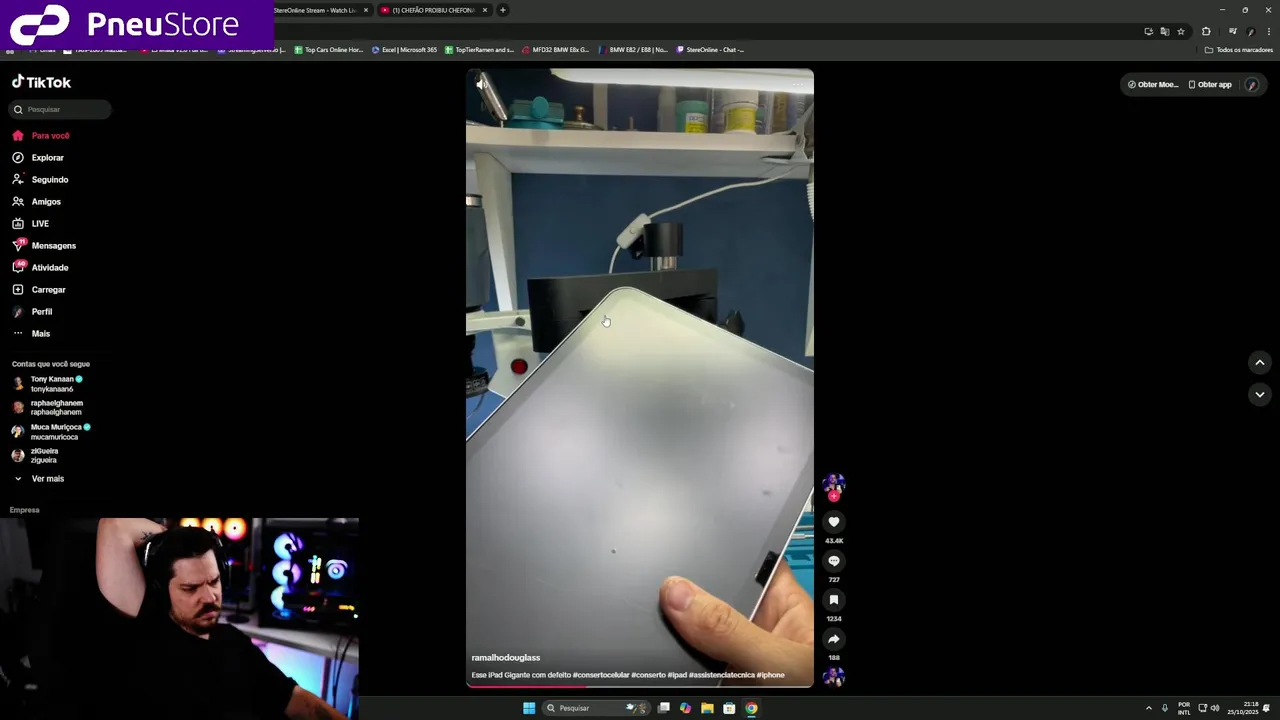Image resolution: width=1280 pixels, height=720 pixels.
Task: Open raphaelghanem followed account
Action: pos(48,408)
